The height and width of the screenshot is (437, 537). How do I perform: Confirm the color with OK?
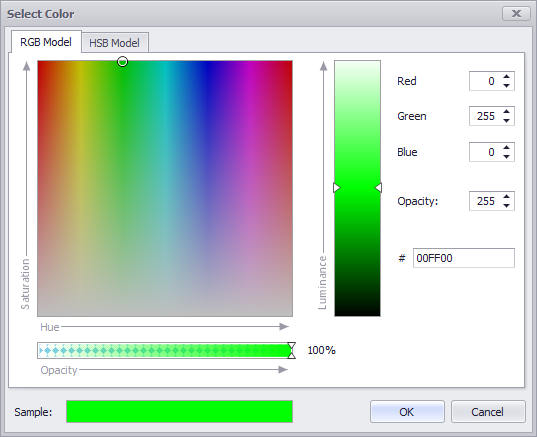(x=407, y=412)
